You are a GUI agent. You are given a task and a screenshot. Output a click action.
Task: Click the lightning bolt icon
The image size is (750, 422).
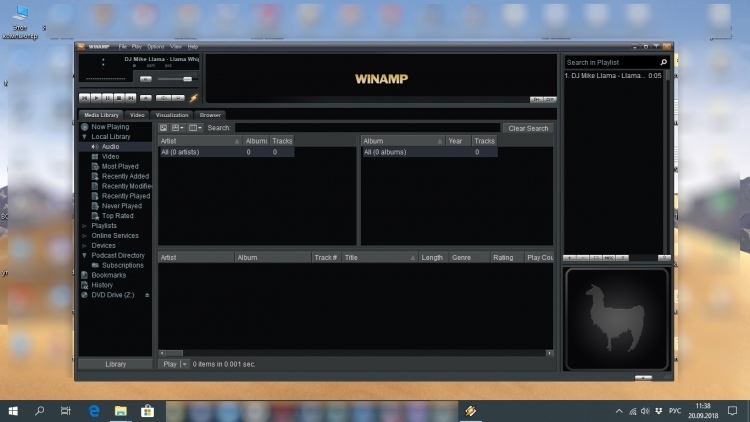(194, 98)
